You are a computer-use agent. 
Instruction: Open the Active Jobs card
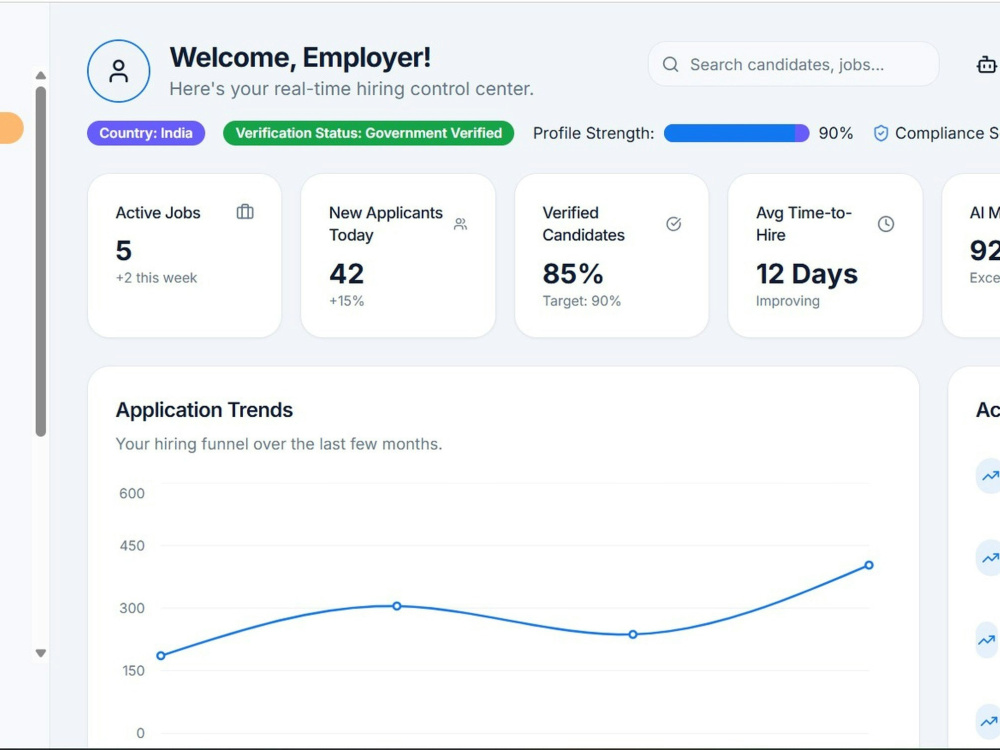184,256
